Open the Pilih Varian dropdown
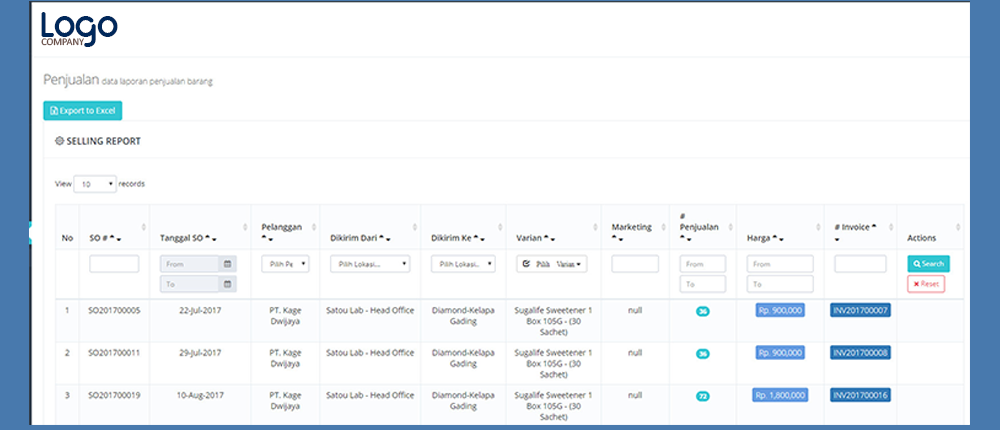This screenshot has height=430, width=1000. click(x=552, y=264)
